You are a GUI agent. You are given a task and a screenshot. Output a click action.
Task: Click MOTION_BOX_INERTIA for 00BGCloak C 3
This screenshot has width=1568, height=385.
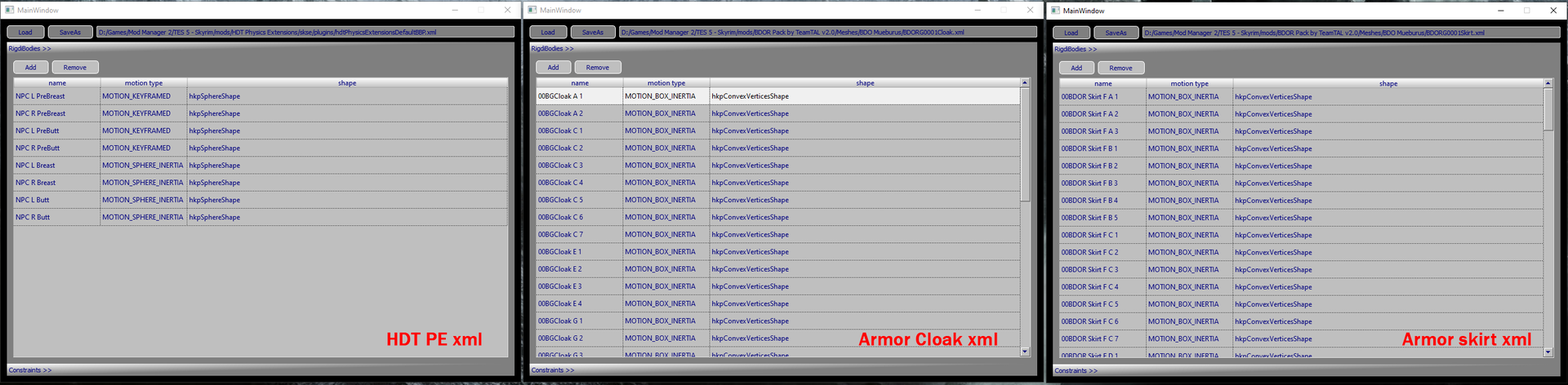click(x=660, y=166)
